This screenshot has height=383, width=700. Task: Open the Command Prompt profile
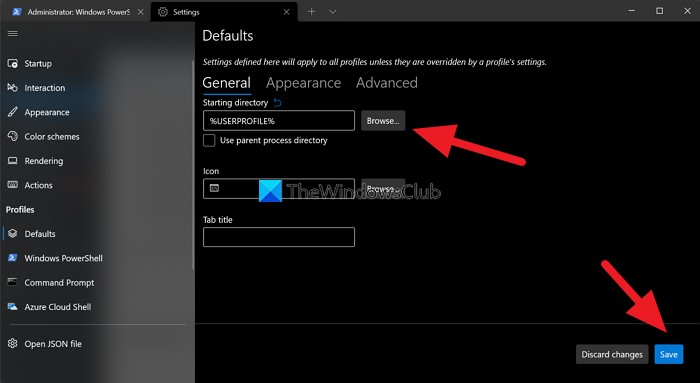[51, 283]
